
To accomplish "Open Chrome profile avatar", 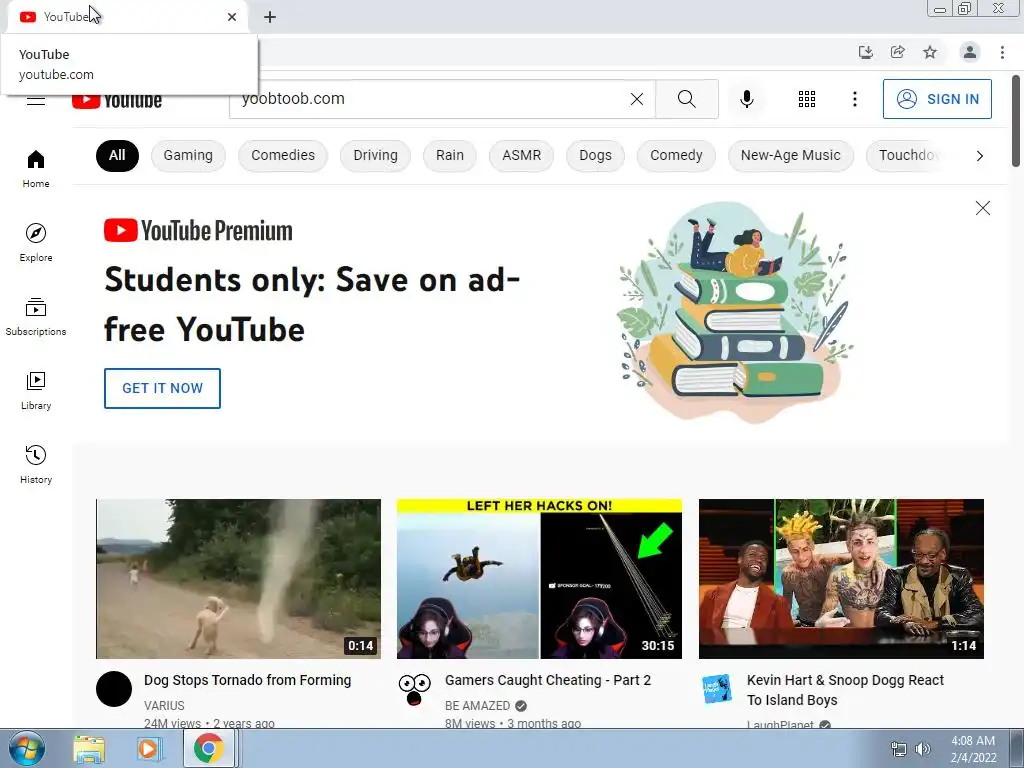I will pyautogui.click(x=970, y=52).
